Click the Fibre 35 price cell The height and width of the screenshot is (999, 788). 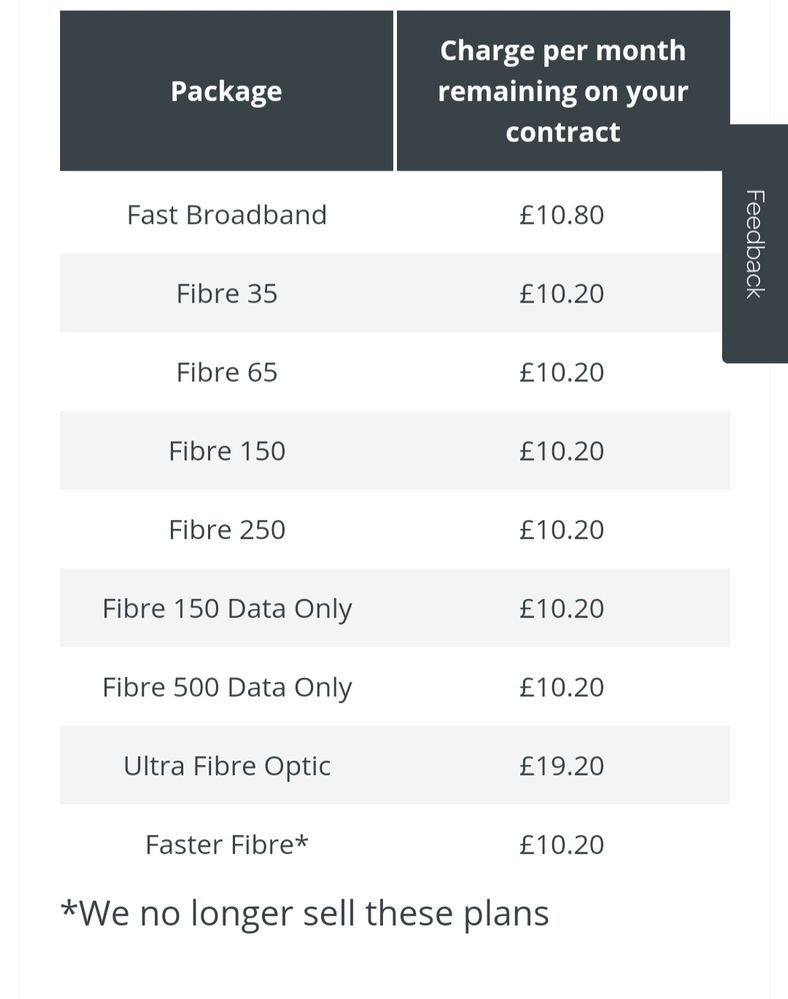coord(561,294)
